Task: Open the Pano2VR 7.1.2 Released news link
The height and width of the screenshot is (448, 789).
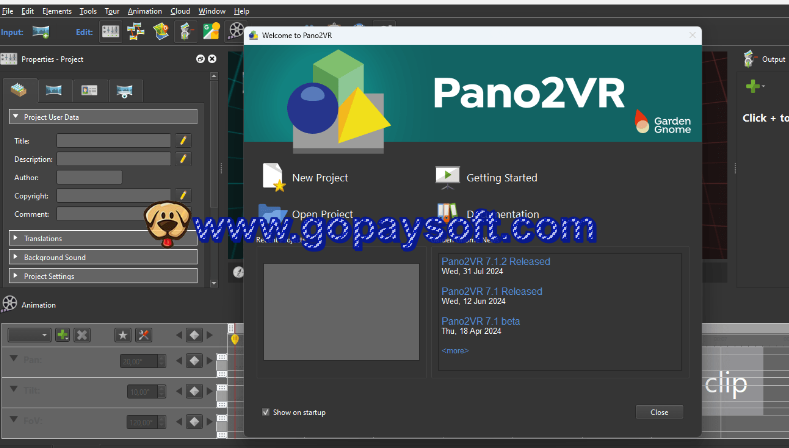Action: click(x=496, y=261)
